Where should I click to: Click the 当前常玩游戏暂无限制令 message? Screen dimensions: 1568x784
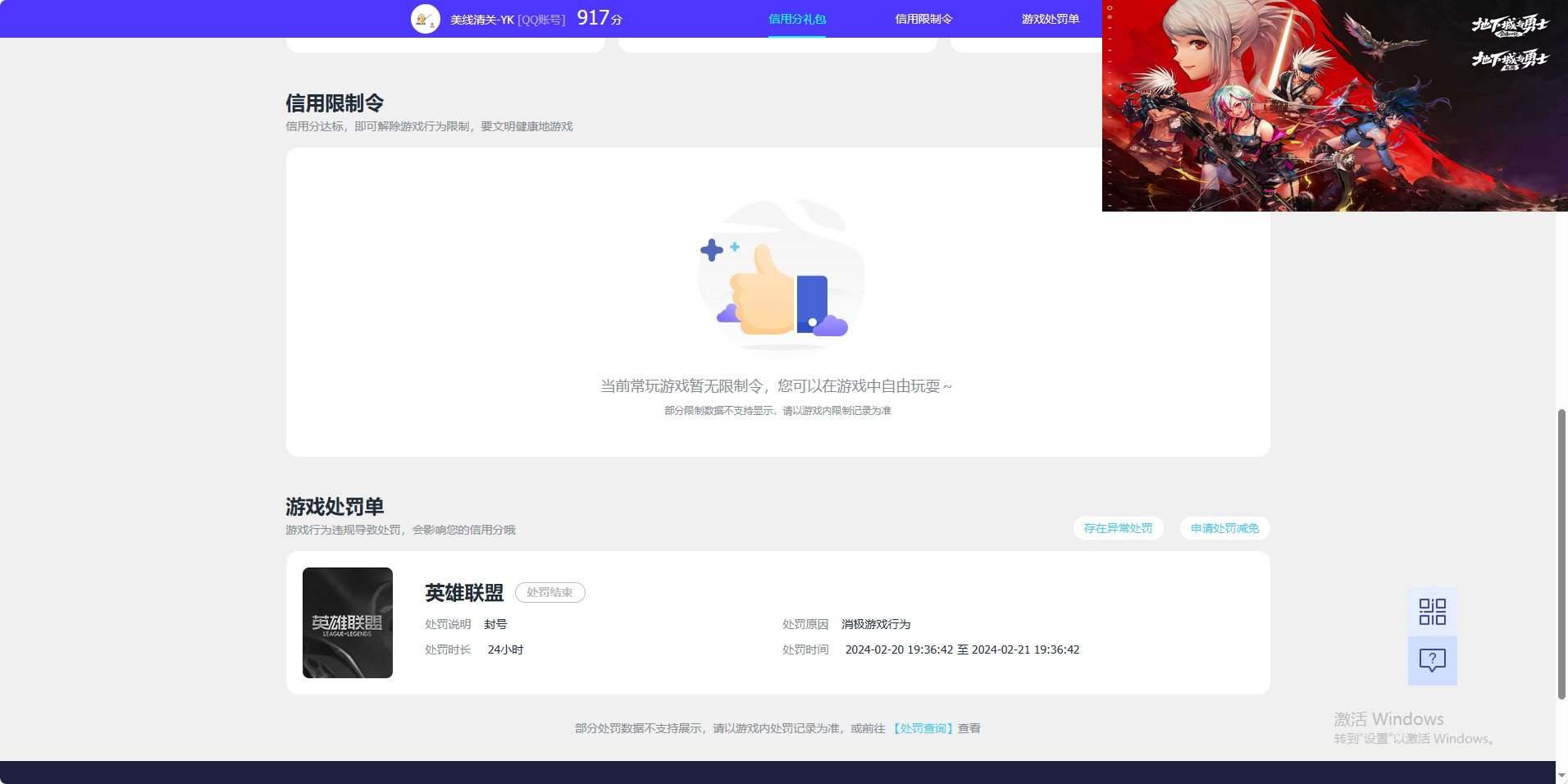777,385
